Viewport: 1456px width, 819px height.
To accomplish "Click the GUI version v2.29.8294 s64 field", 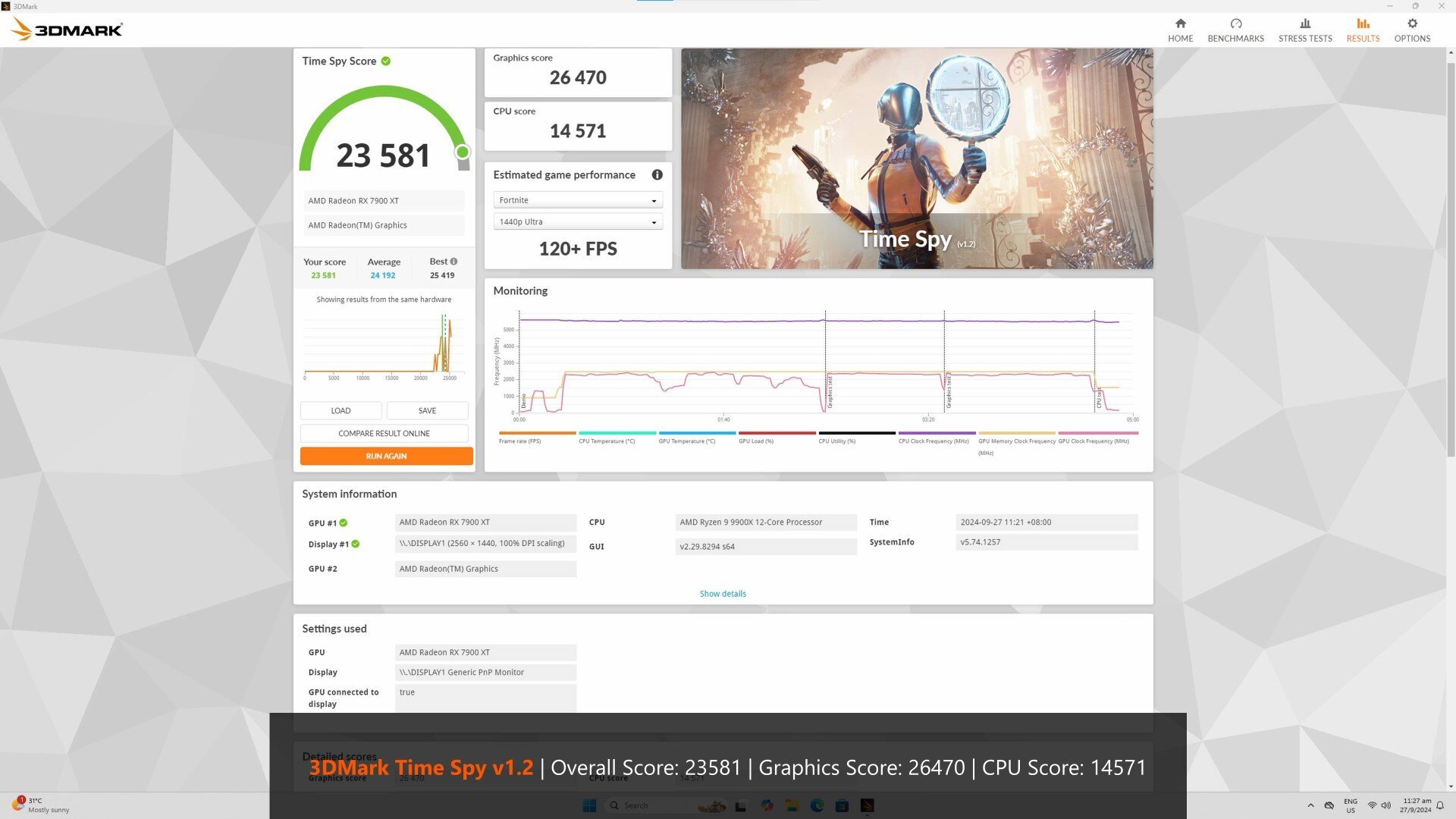I will tap(766, 547).
